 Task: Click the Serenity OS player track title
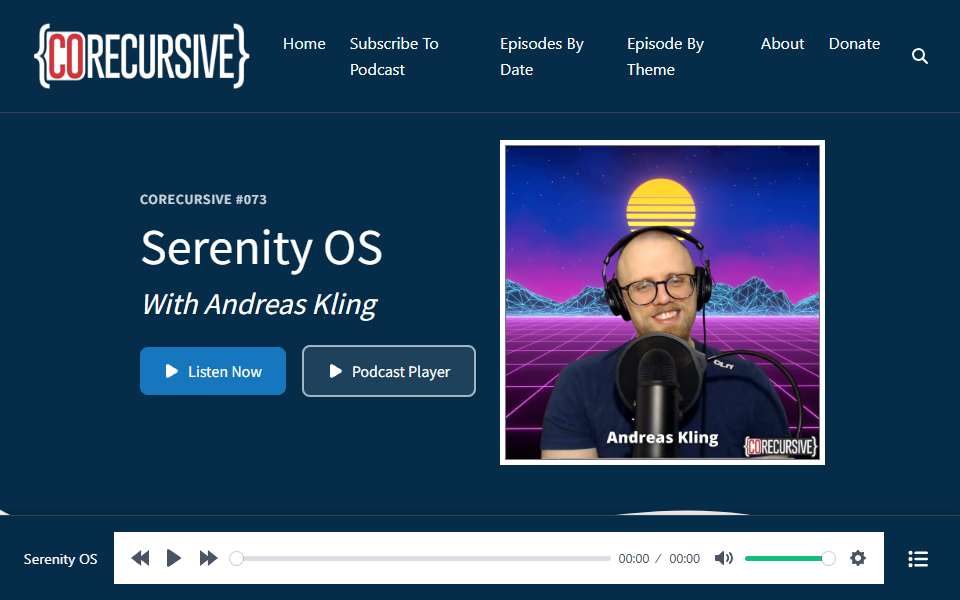coord(60,559)
